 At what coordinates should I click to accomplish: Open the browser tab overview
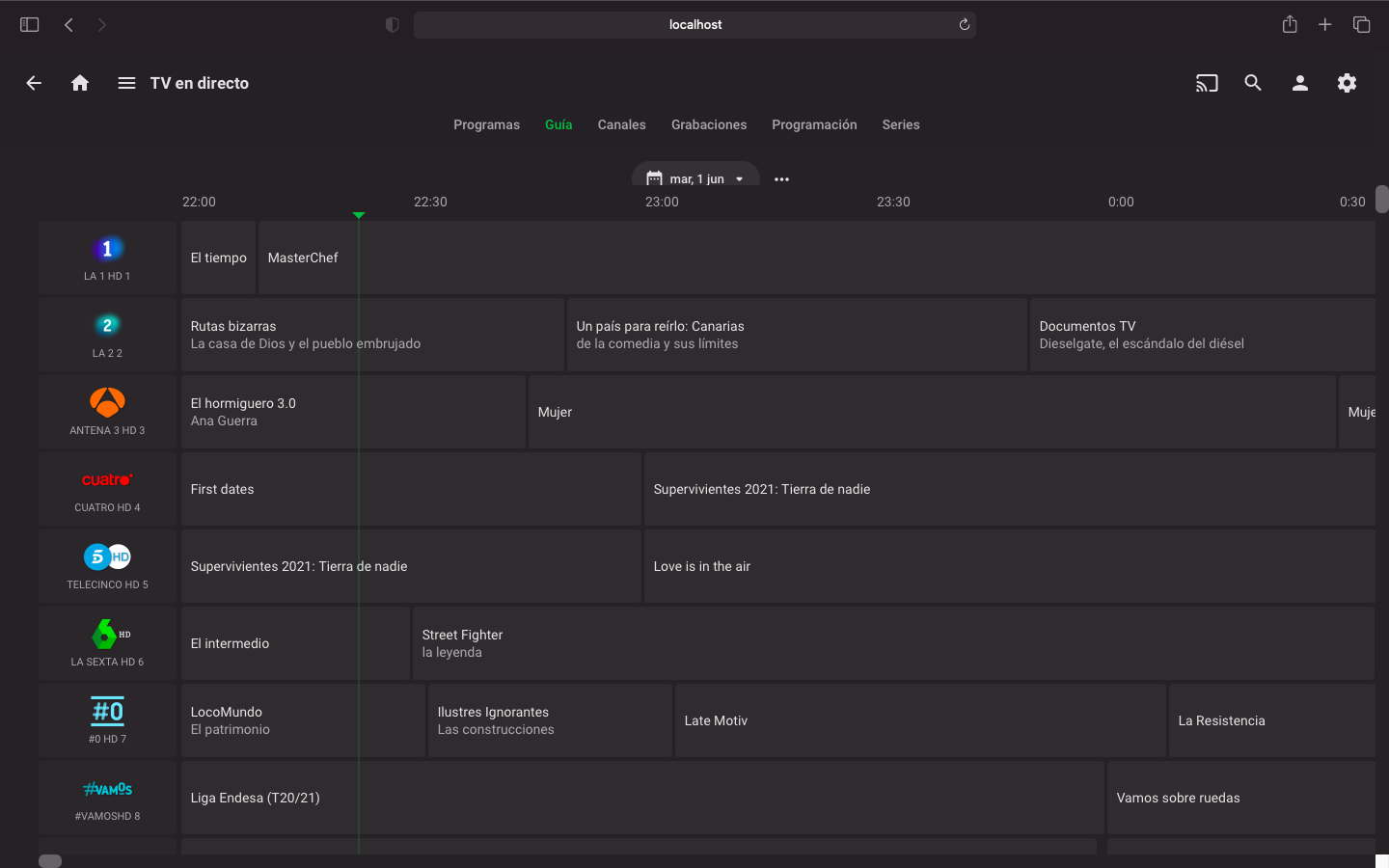1361,25
